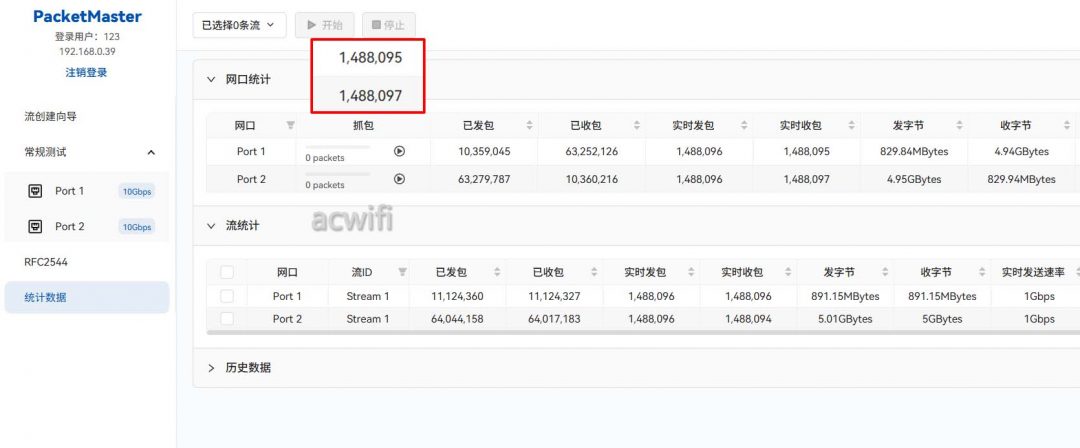The width and height of the screenshot is (1080, 448).
Task: Click 抓包 column header
Action: 363,125
